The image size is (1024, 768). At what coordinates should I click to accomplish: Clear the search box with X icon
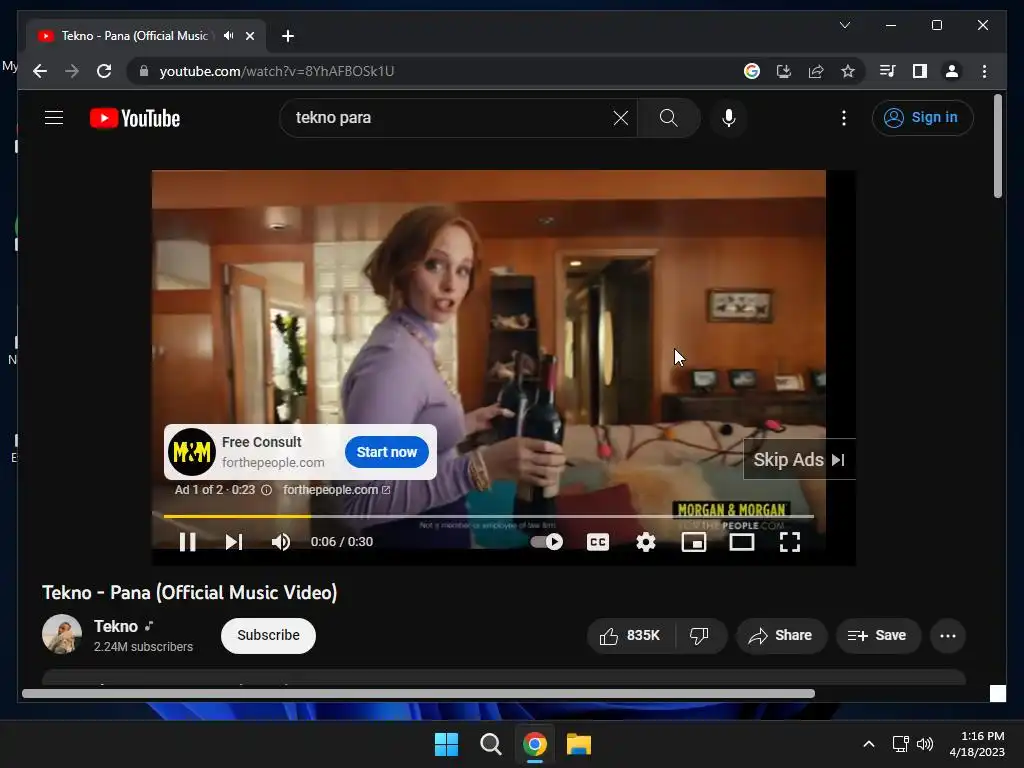click(x=620, y=118)
